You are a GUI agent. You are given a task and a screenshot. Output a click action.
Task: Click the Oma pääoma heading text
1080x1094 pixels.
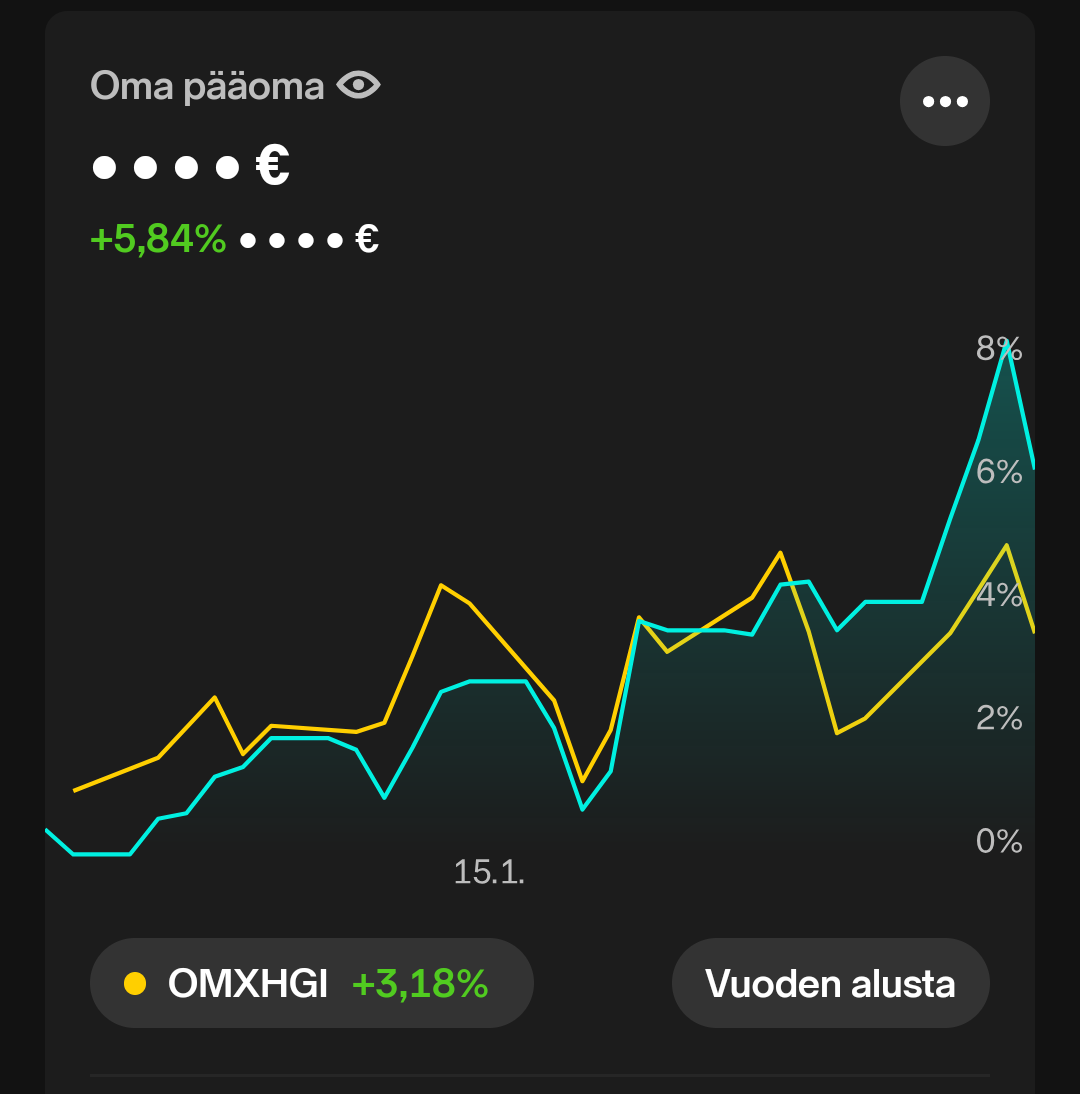(x=207, y=86)
